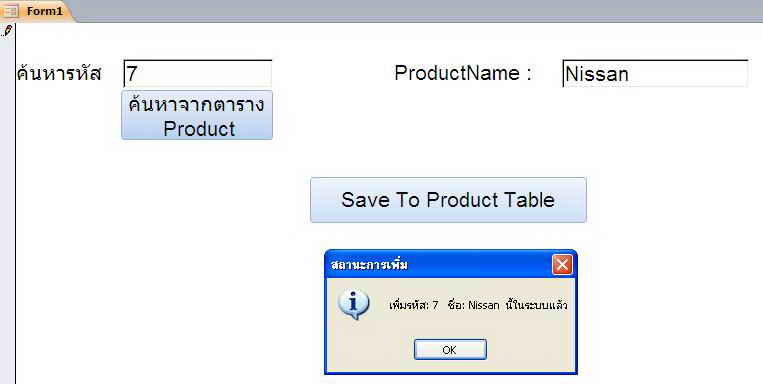
Task: Click the ค้นหาจากตาราง Product search button
Action: coord(197,115)
